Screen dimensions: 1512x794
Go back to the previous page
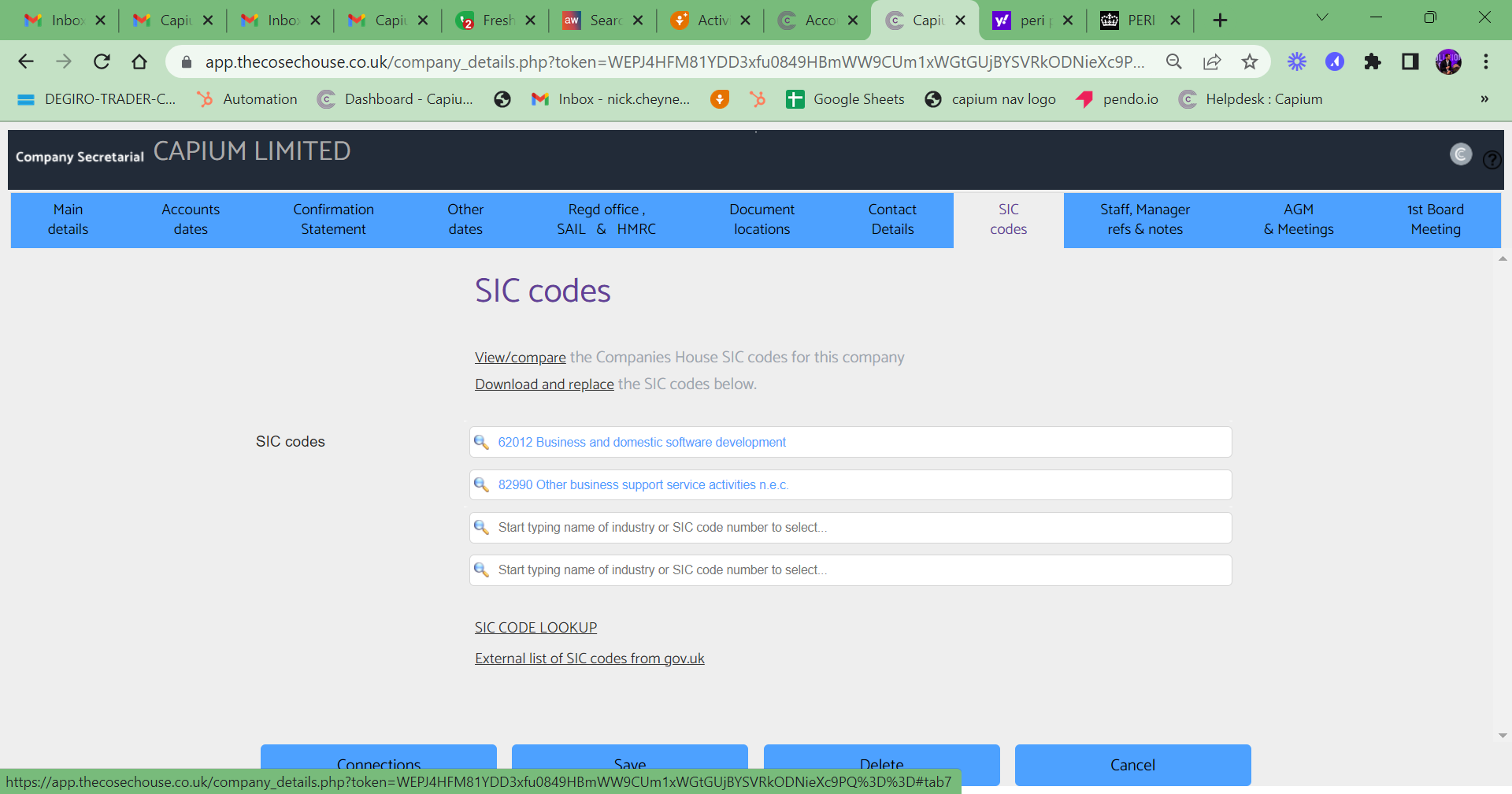26,61
